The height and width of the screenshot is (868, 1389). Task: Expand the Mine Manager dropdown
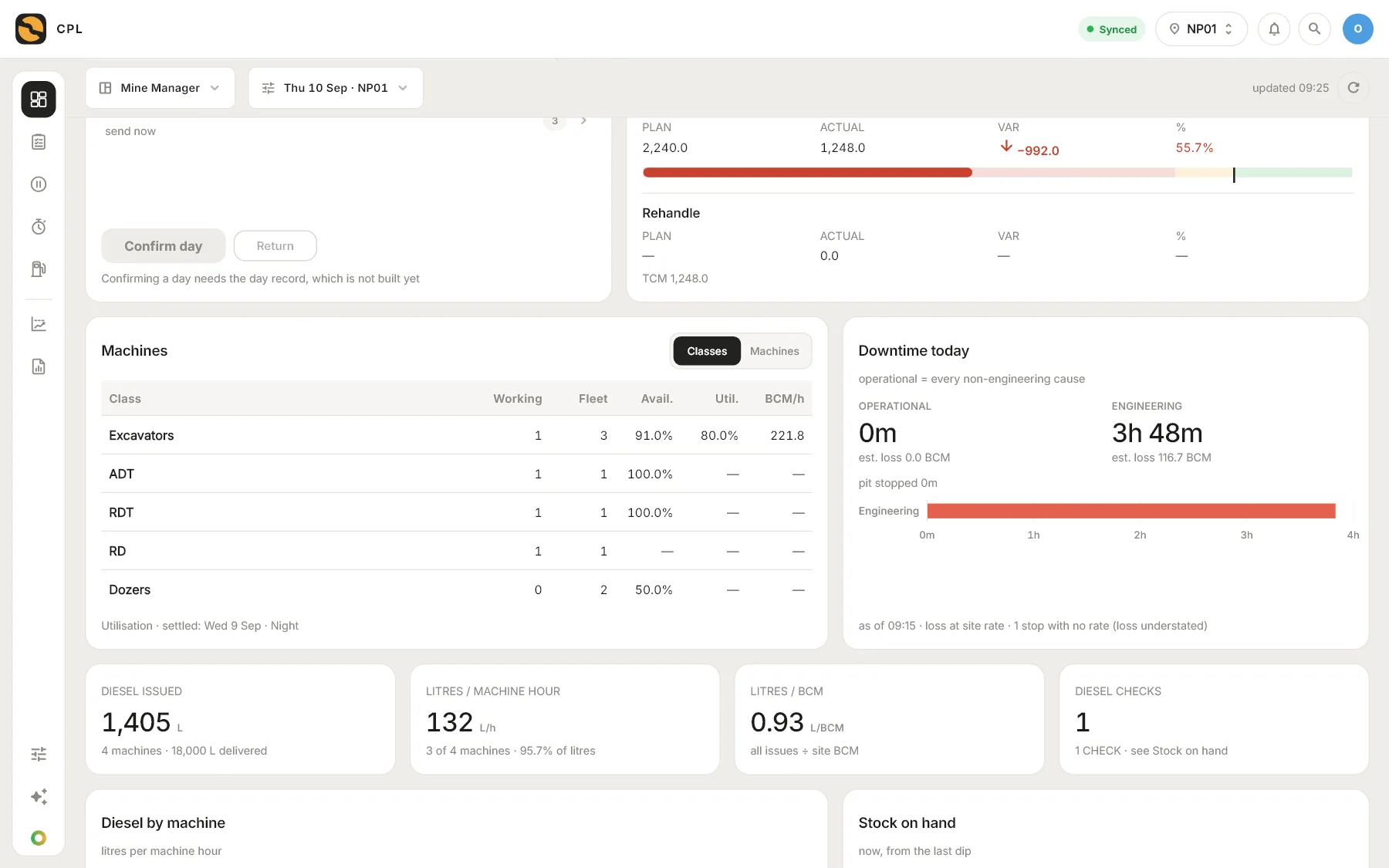160,88
